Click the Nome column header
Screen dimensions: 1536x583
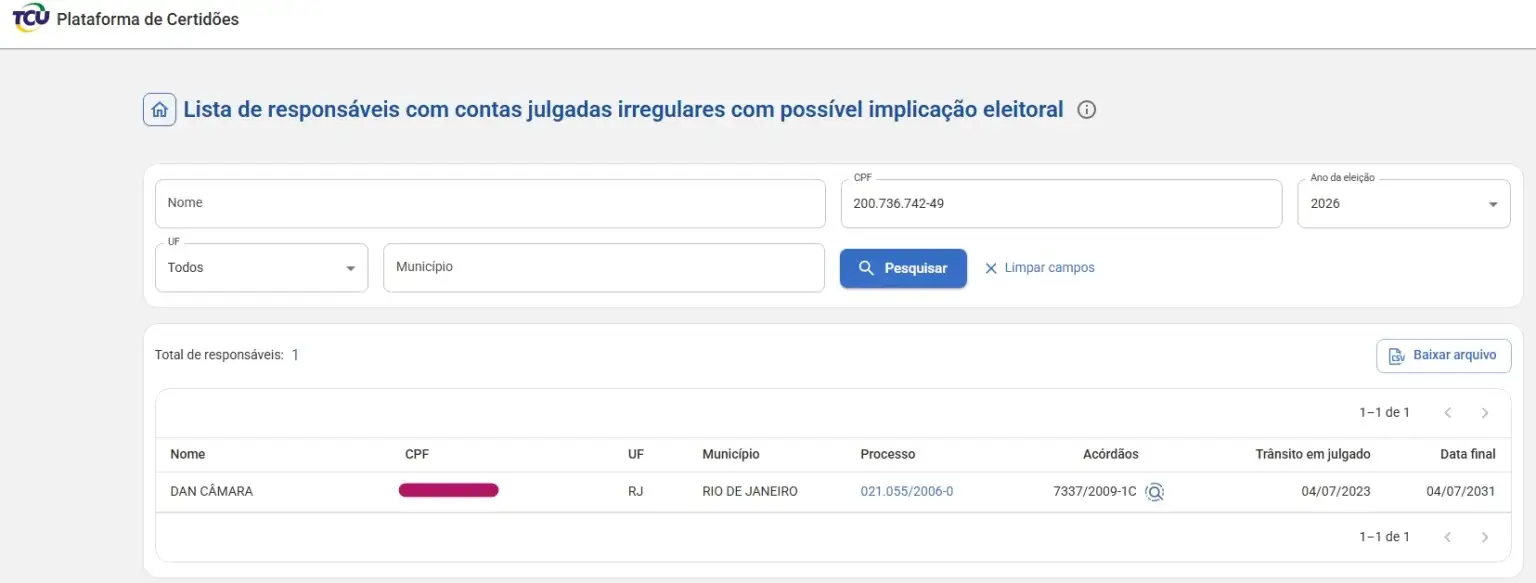coord(188,455)
